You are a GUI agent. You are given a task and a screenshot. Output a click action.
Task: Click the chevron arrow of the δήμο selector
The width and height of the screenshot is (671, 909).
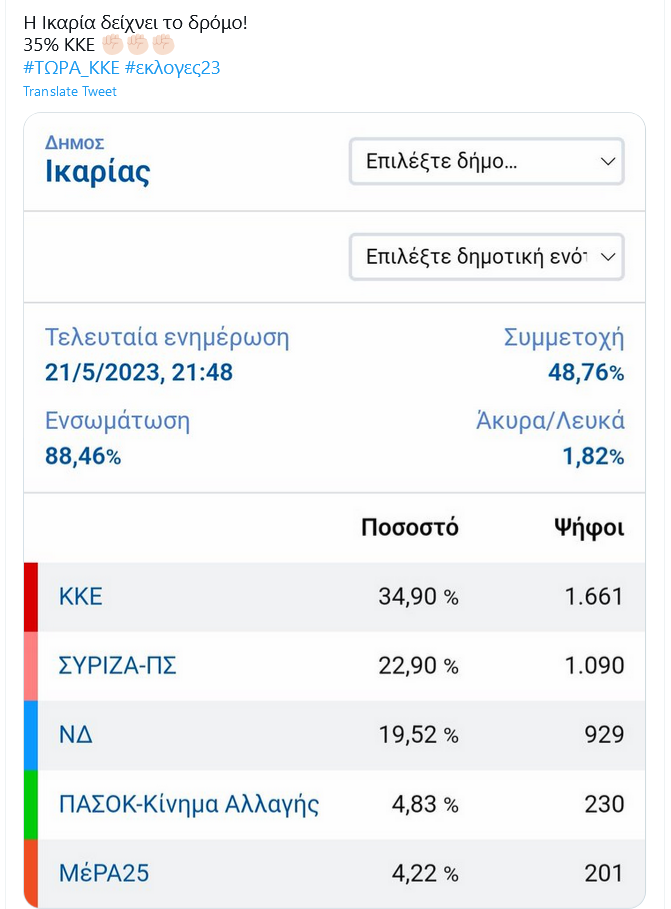[x=608, y=161]
